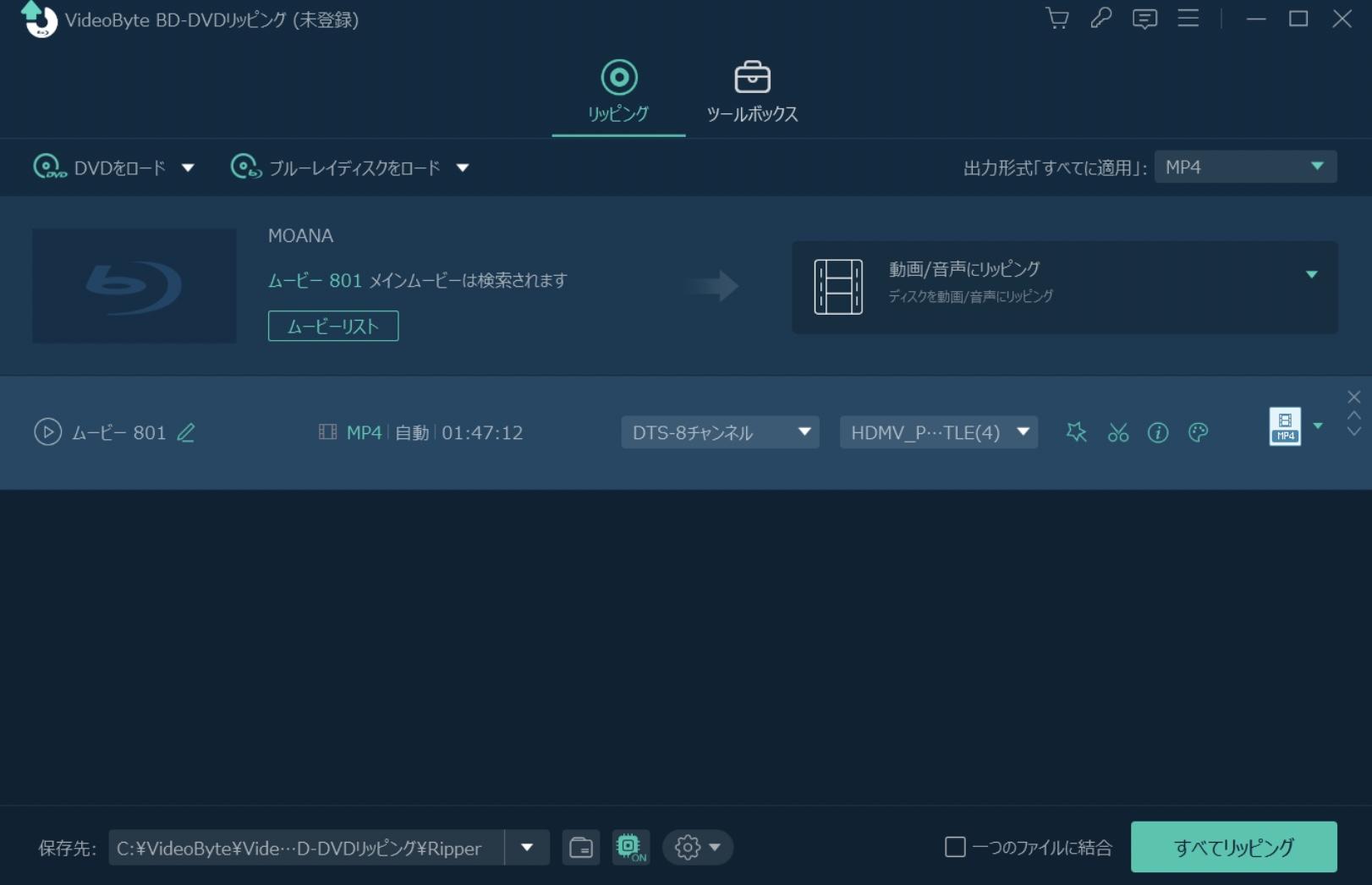
Task: Remove ムービー 801 row with X
Action: coord(1353,397)
